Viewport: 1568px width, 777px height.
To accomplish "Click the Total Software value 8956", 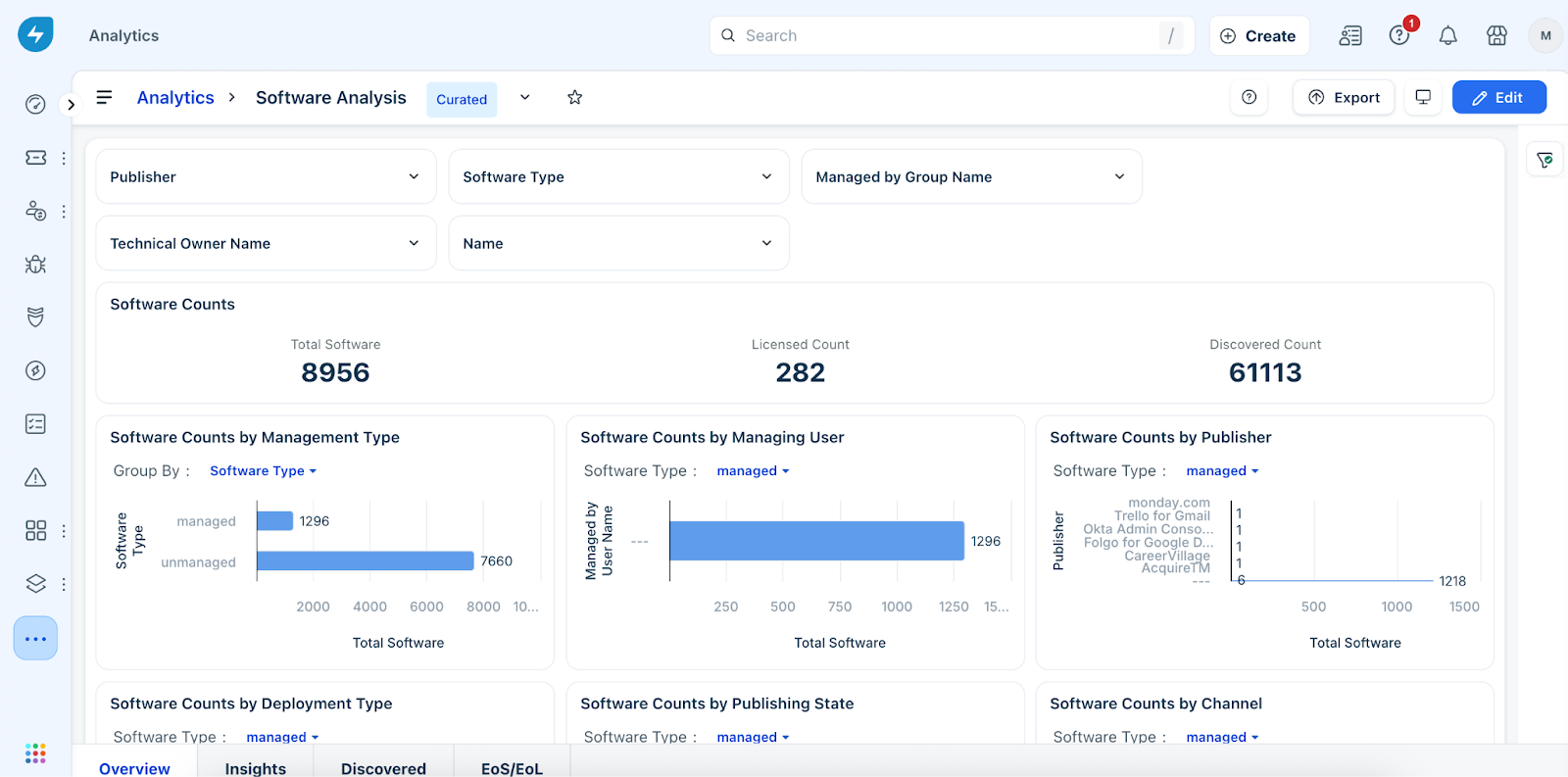I will (335, 372).
